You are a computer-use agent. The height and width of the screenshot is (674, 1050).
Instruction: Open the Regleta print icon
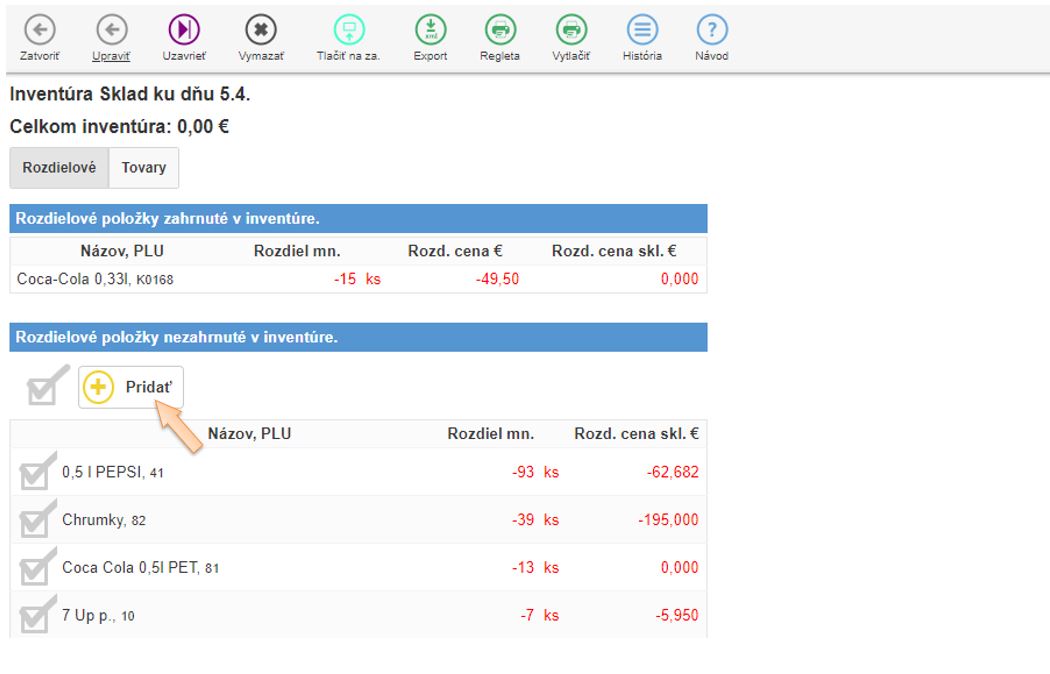(500, 30)
